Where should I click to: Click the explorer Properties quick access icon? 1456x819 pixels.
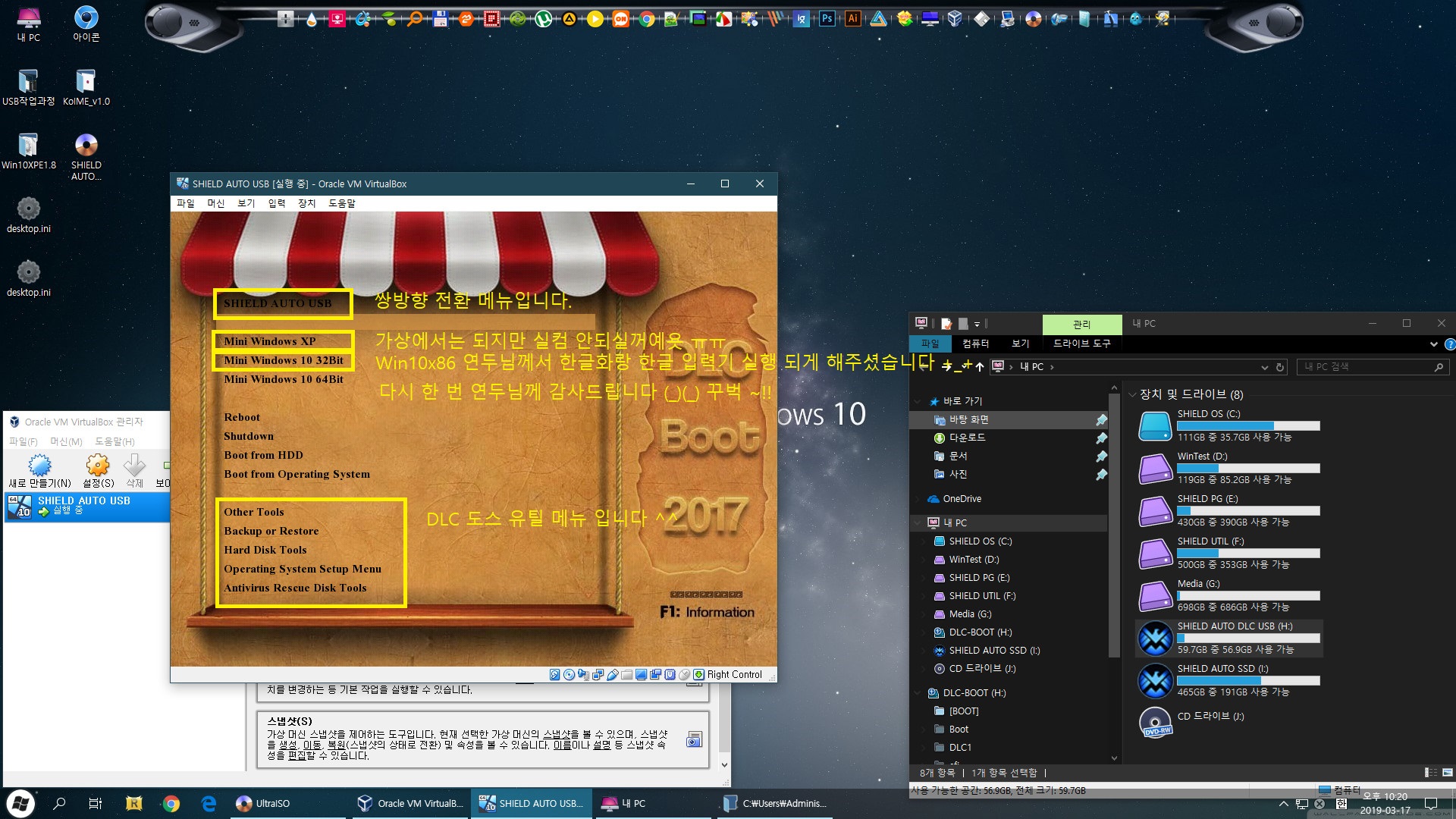(946, 324)
